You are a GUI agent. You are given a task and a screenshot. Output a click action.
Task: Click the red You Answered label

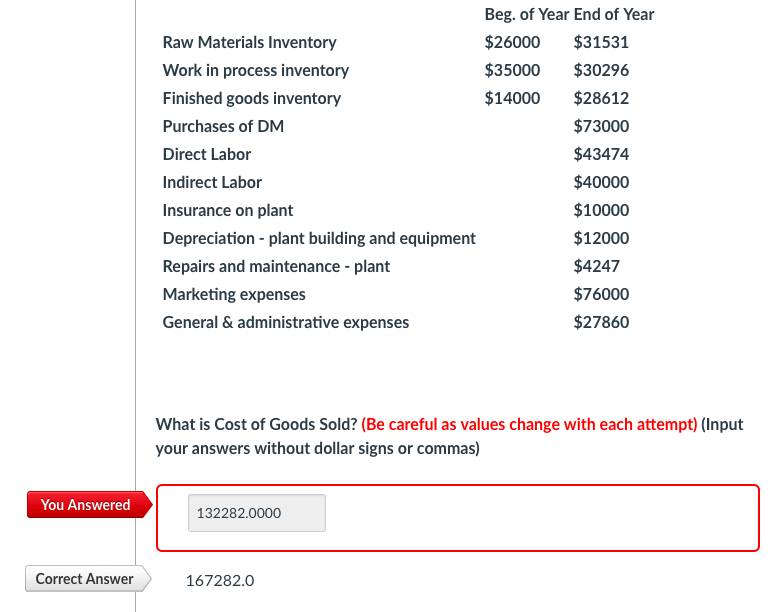click(89, 505)
